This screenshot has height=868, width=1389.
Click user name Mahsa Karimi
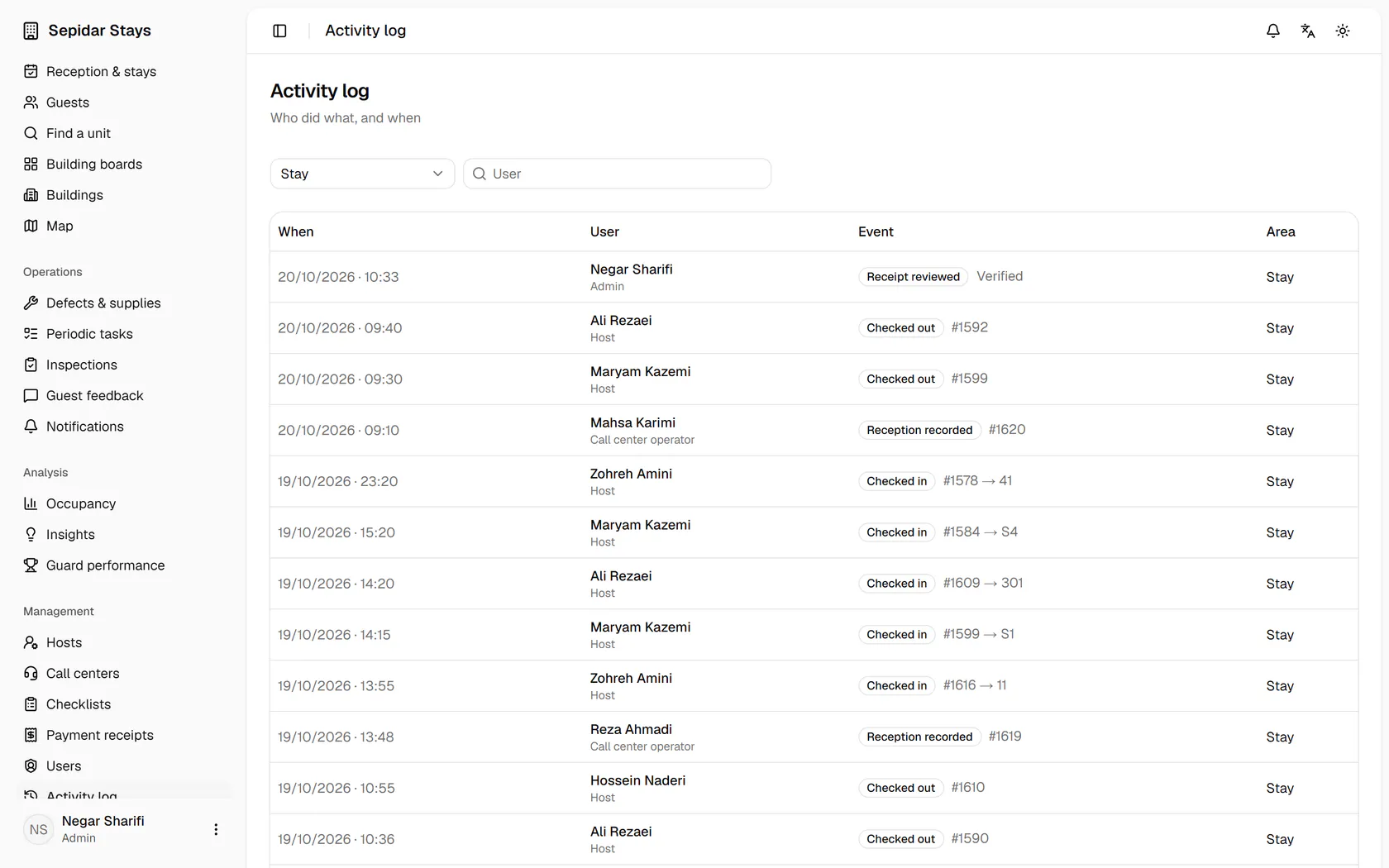coord(632,422)
